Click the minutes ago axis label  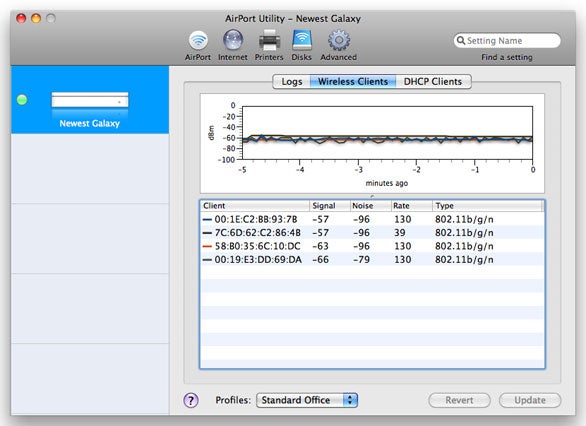387,183
